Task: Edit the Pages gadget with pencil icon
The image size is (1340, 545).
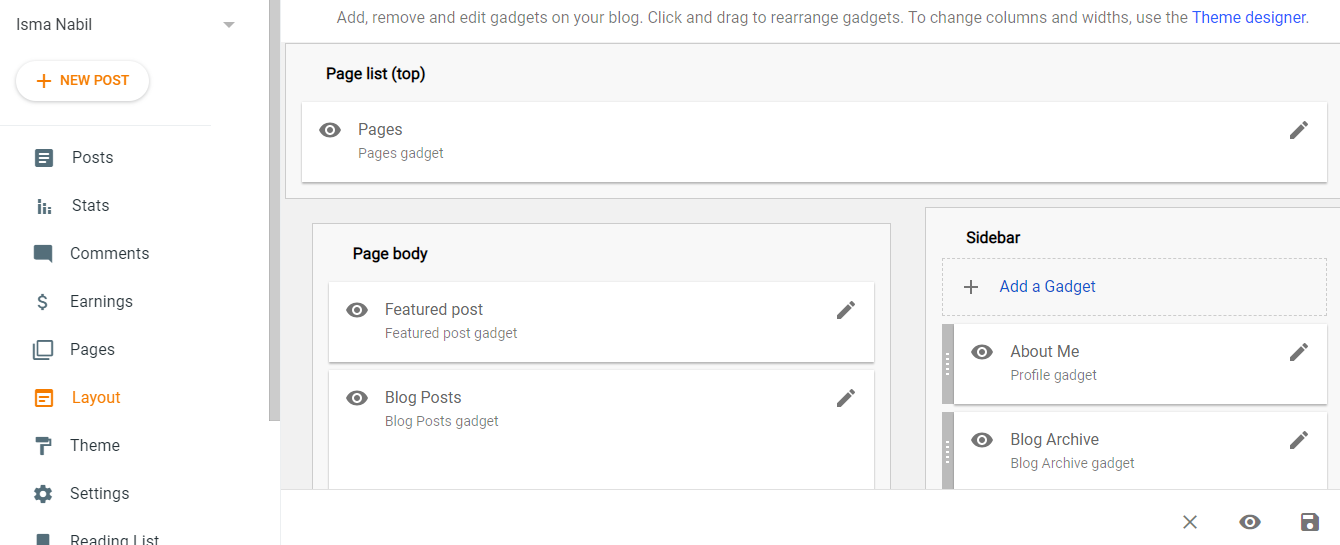Action: (1298, 130)
